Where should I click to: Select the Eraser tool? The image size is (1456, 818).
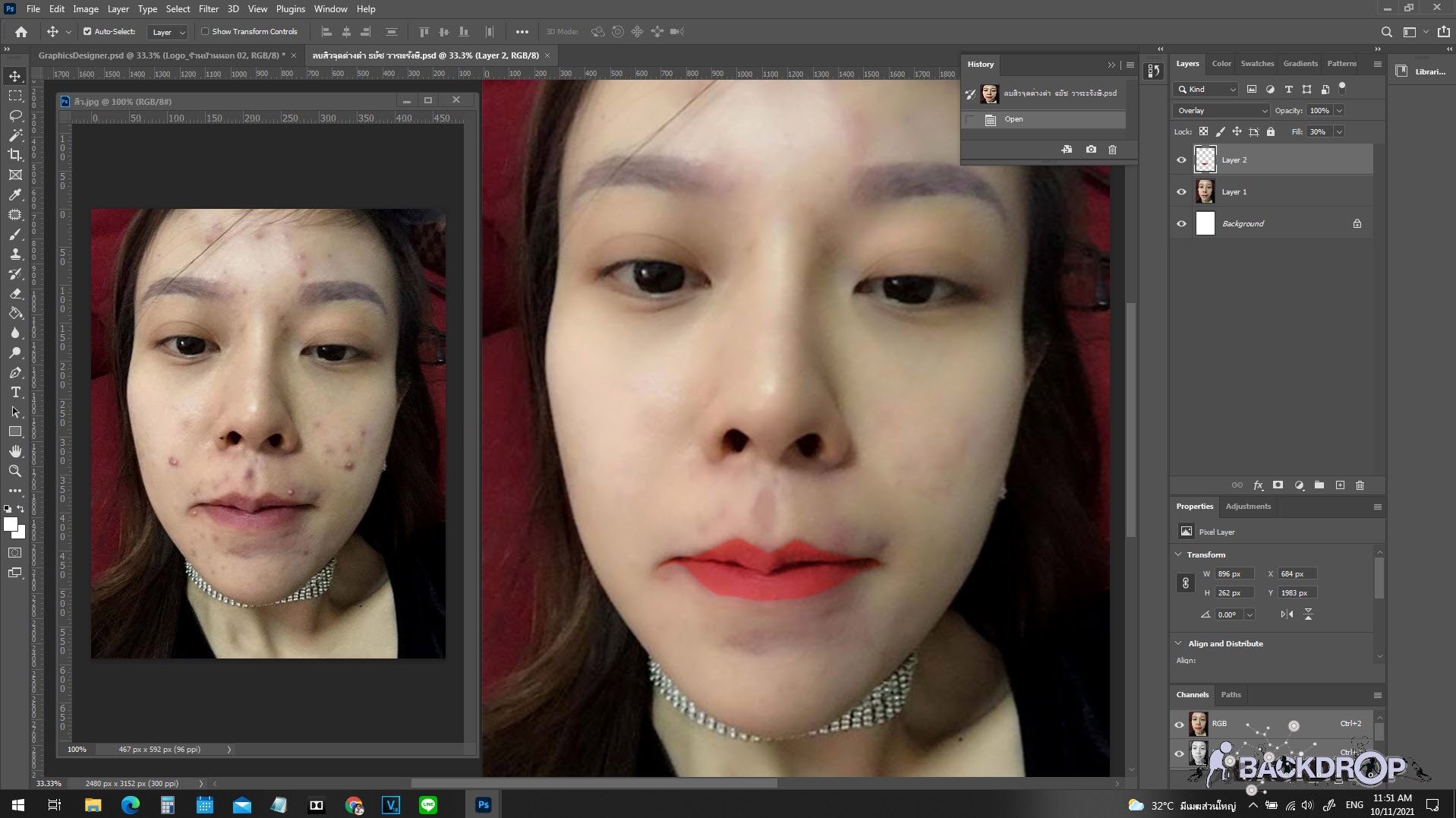15,293
